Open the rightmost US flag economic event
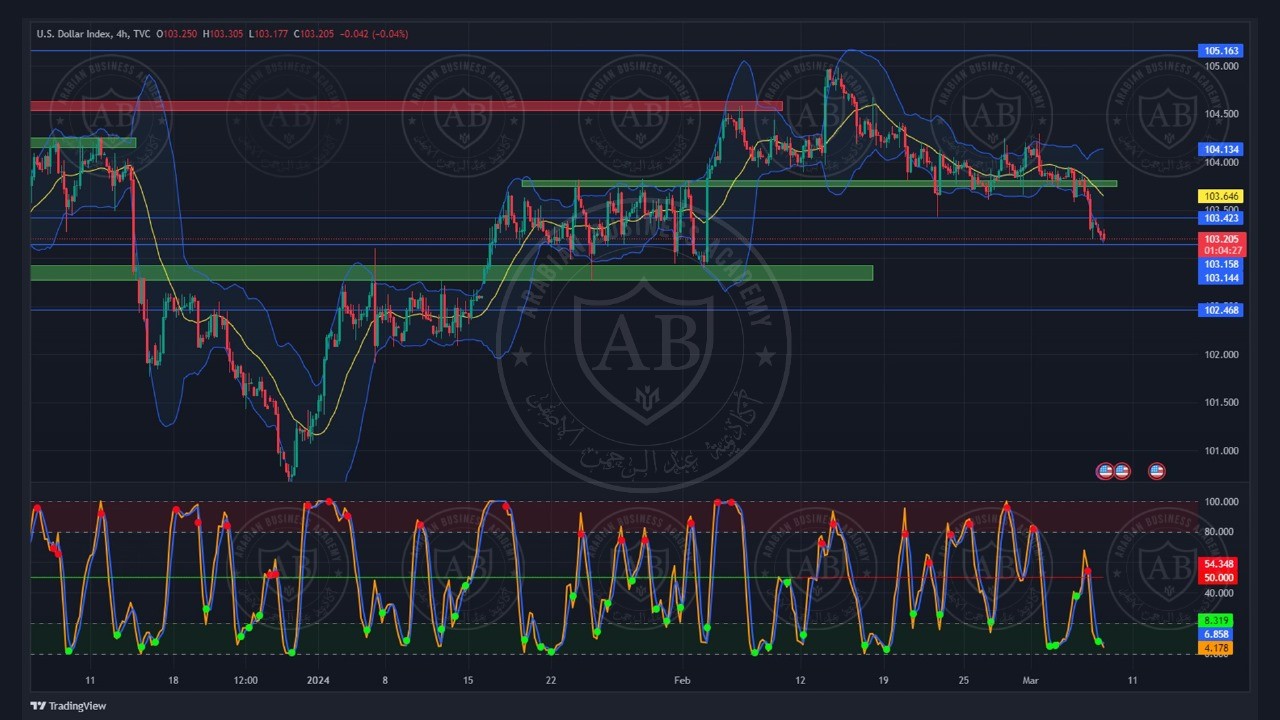The width and height of the screenshot is (1280, 720). [1157, 471]
